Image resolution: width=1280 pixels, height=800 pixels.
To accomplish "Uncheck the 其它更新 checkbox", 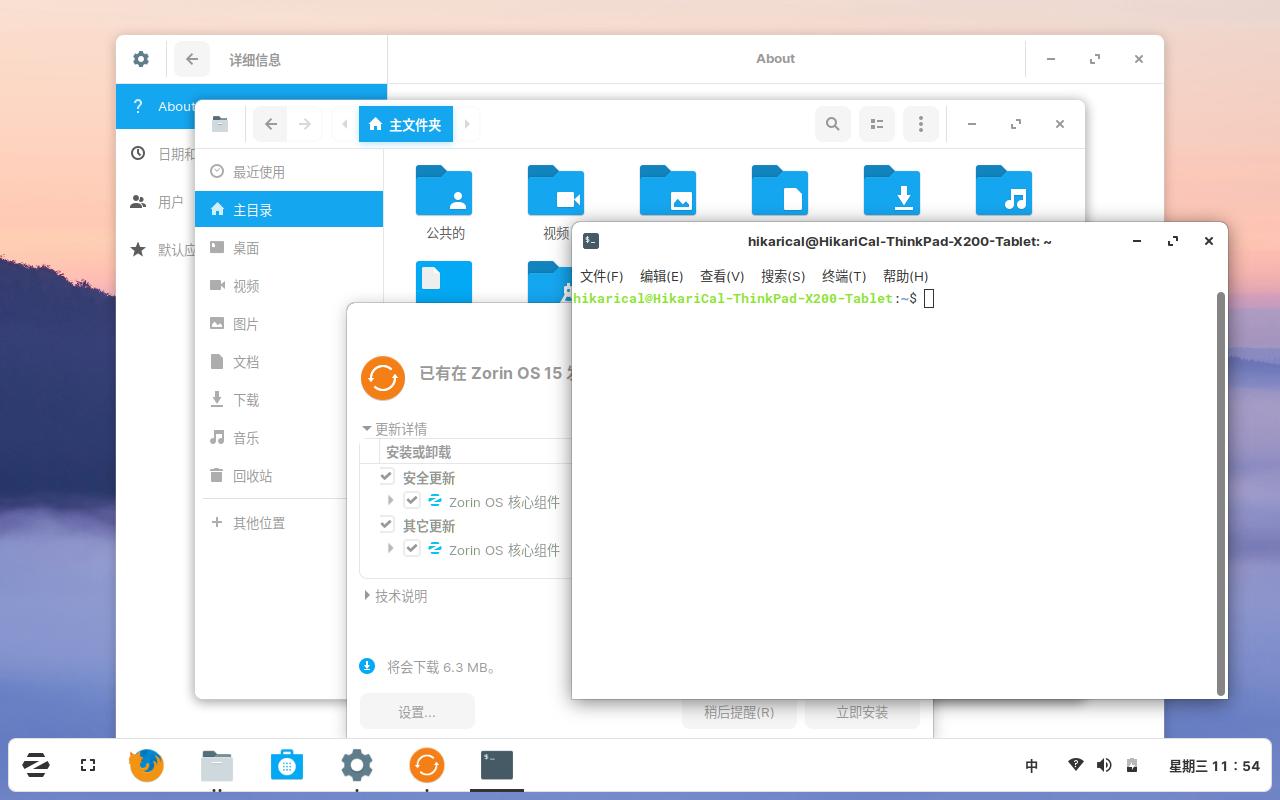I will [x=385, y=524].
